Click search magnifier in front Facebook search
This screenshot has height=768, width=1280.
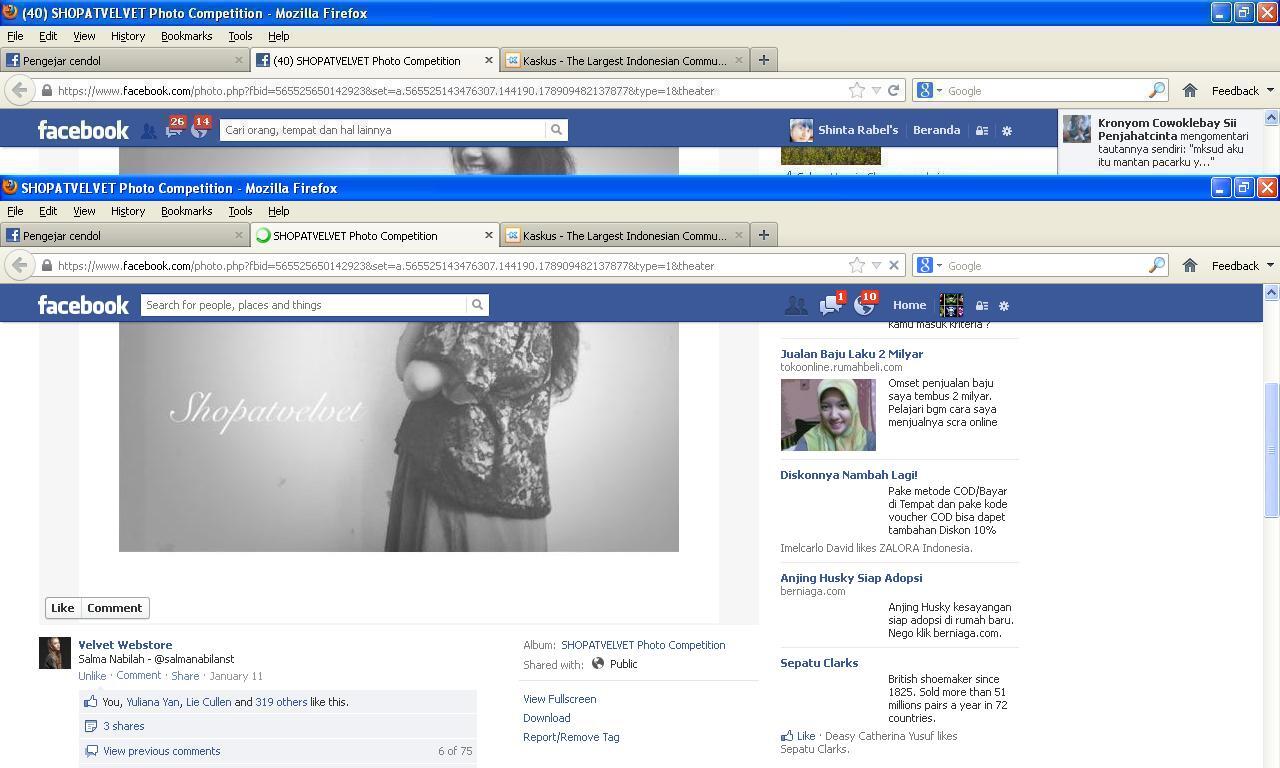(x=478, y=305)
